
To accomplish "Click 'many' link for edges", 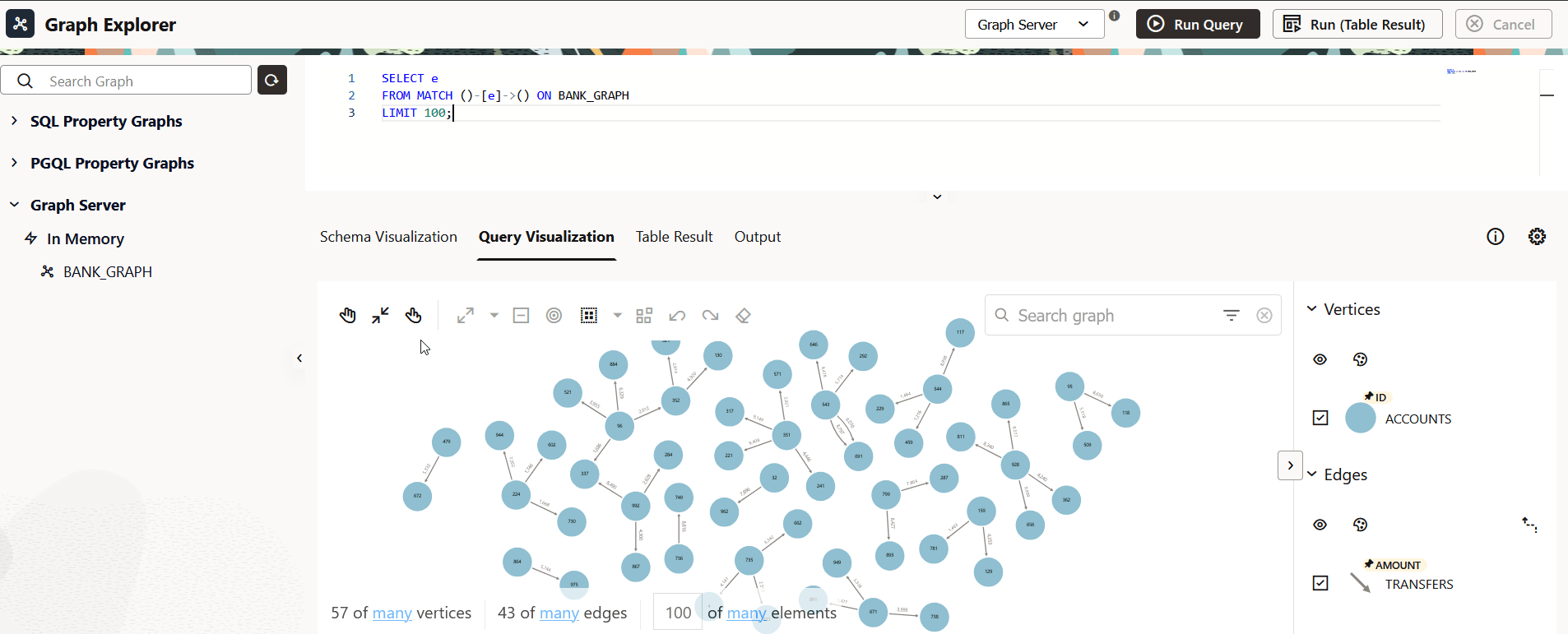I will (559, 613).
